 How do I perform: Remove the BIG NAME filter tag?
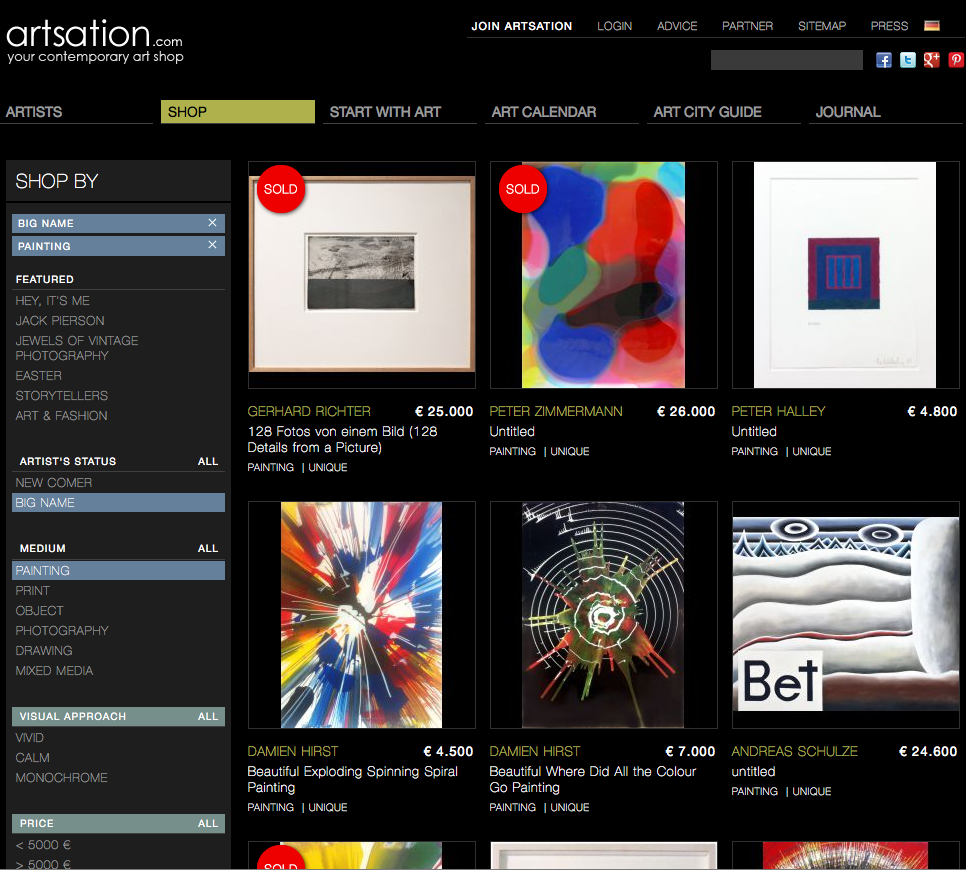pos(212,223)
